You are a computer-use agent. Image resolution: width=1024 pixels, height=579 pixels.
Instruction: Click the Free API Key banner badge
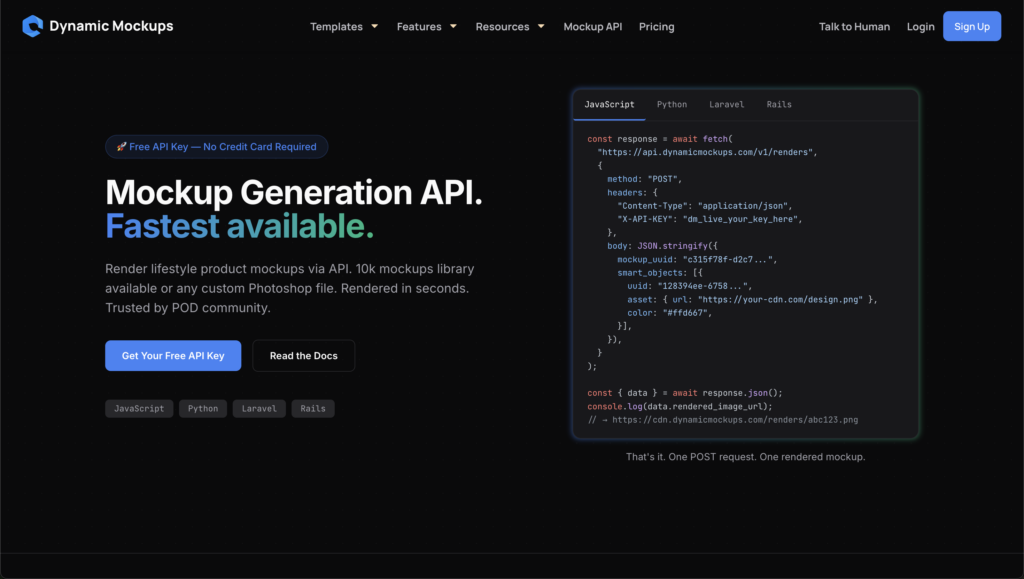coord(216,147)
